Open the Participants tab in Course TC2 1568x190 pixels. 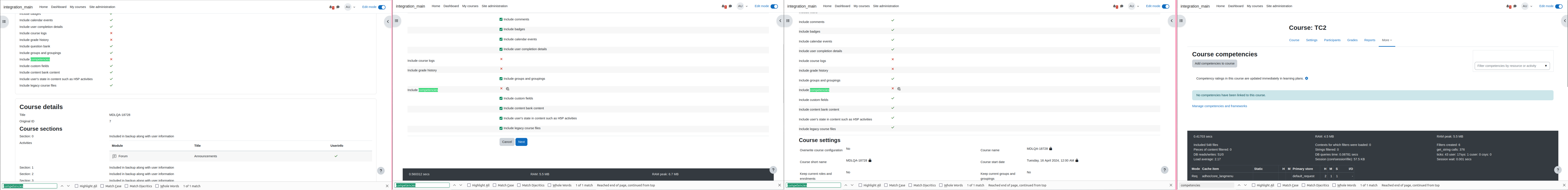[x=1332, y=40]
